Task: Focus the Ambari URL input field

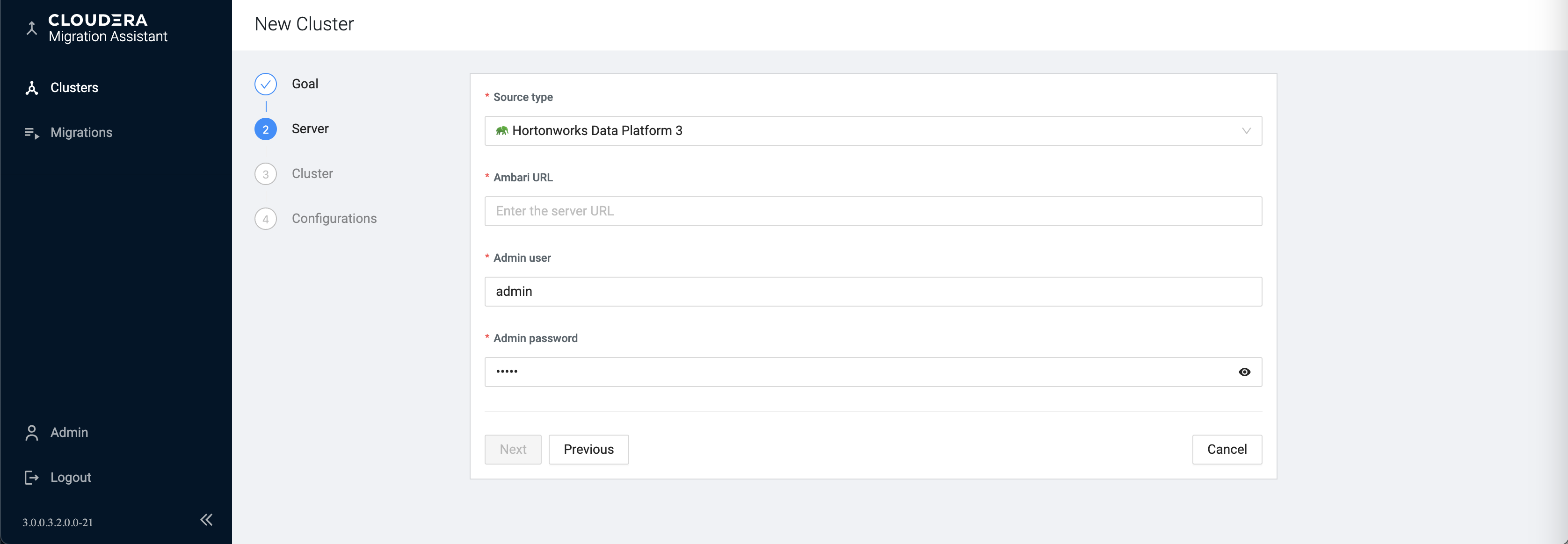Action: tap(872, 212)
